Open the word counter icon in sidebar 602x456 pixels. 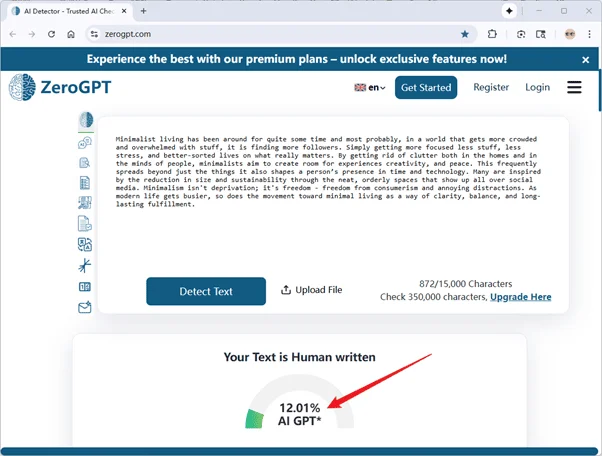coord(85,287)
